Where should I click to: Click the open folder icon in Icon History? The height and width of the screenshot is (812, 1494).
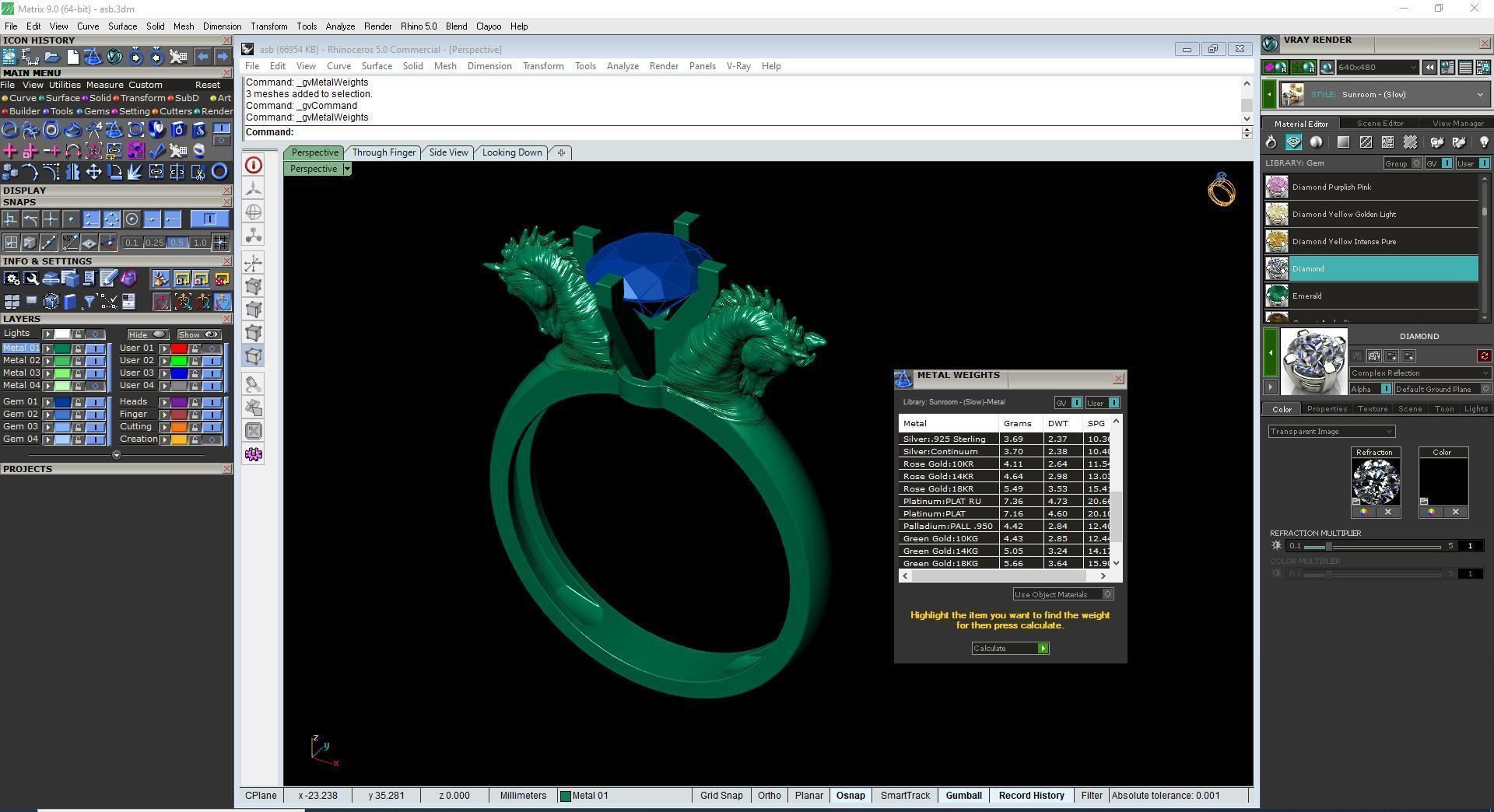(x=51, y=57)
